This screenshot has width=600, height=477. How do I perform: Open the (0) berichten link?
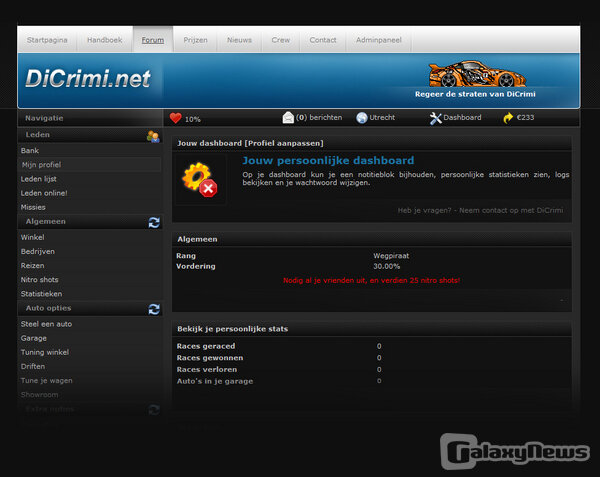(319, 117)
